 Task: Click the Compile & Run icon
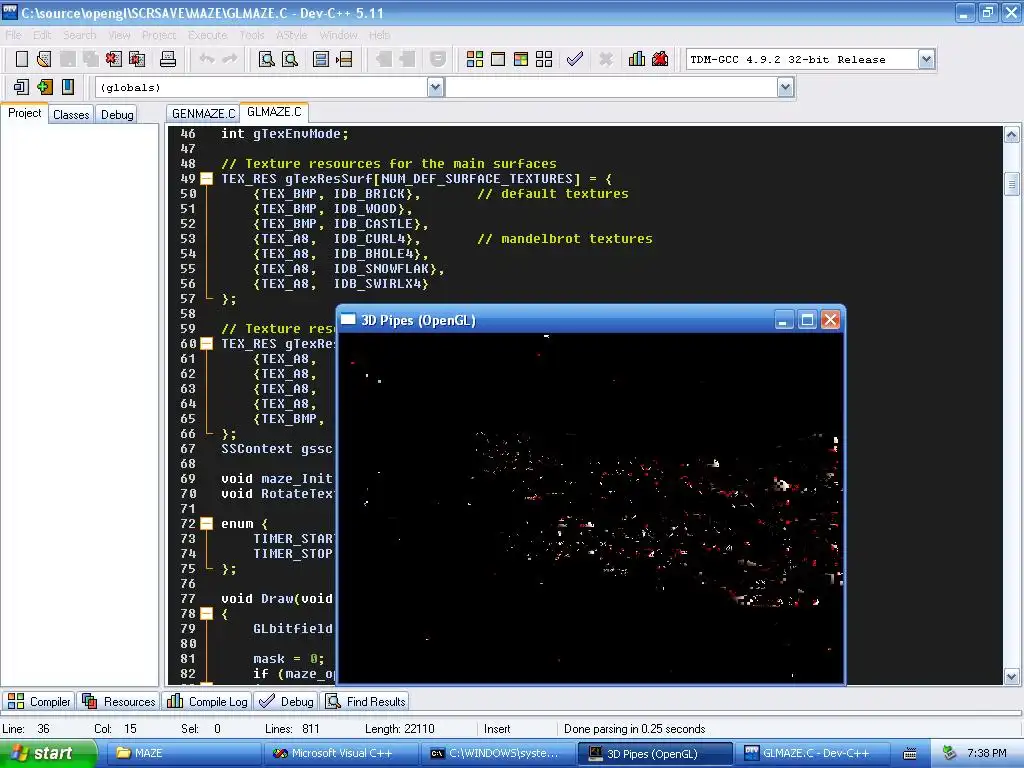(x=520, y=59)
